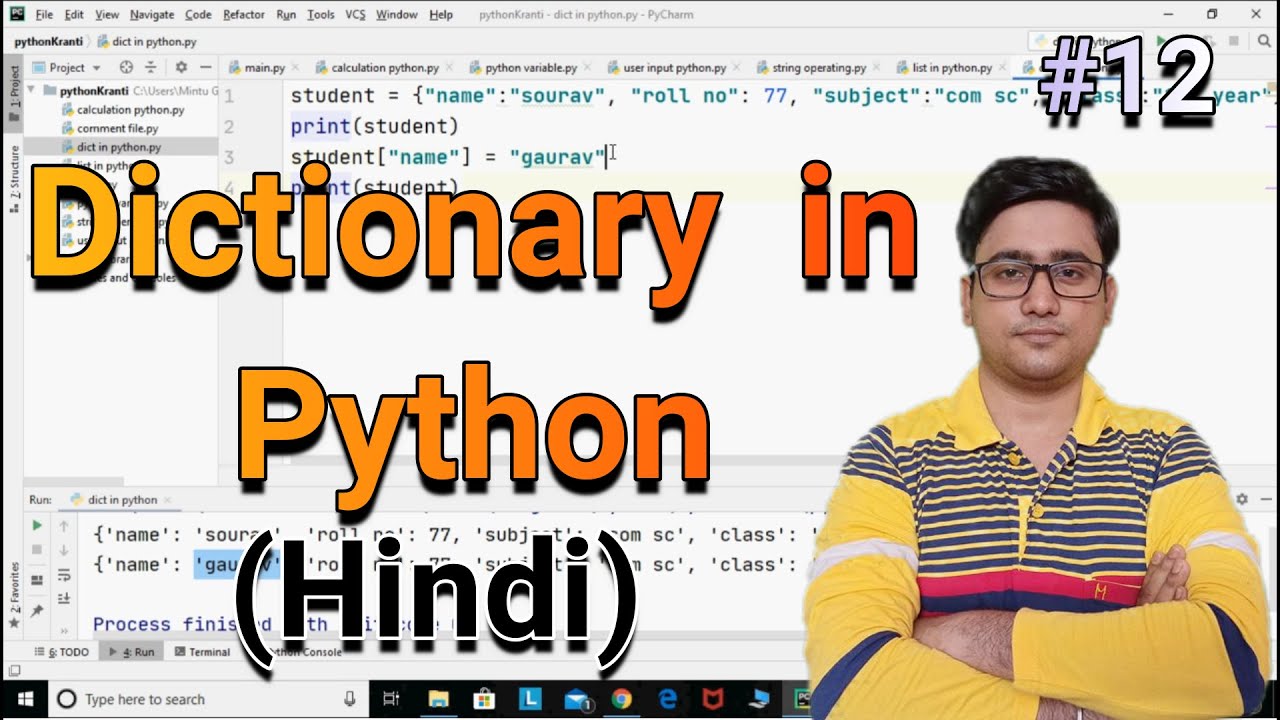Image resolution: width=1280 pixels, height=720 pixels.
Task: Open the Help menu
Action: click(441, 15)
